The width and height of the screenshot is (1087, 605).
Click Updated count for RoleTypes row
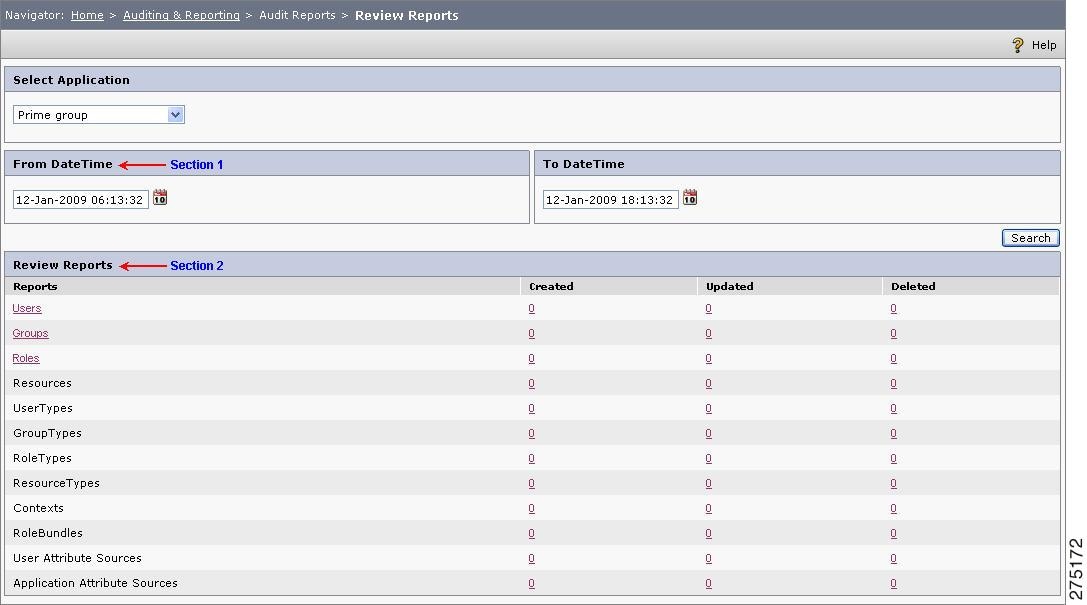(x=708, y=458)
